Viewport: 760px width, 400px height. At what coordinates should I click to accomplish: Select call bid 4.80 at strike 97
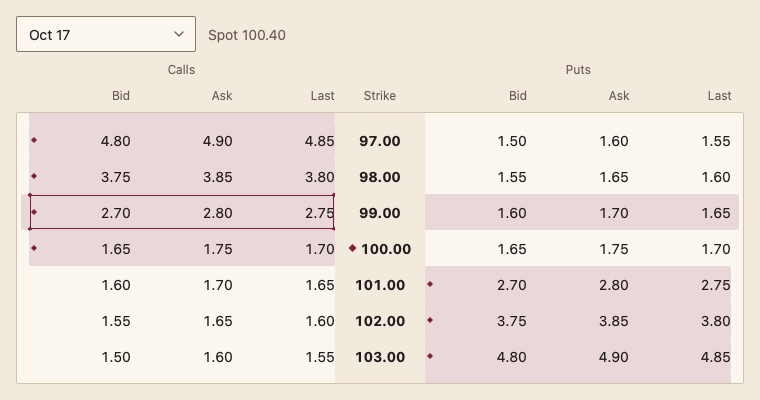click(115, 141)
